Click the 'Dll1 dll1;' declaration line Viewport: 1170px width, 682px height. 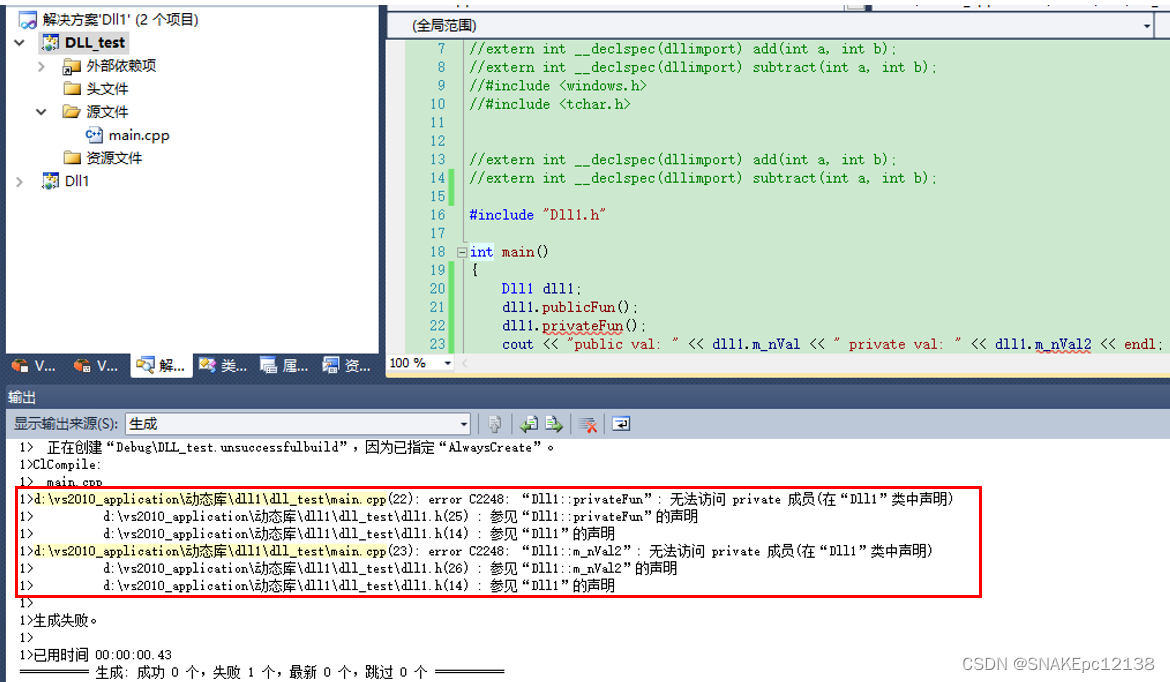point(541,289)
